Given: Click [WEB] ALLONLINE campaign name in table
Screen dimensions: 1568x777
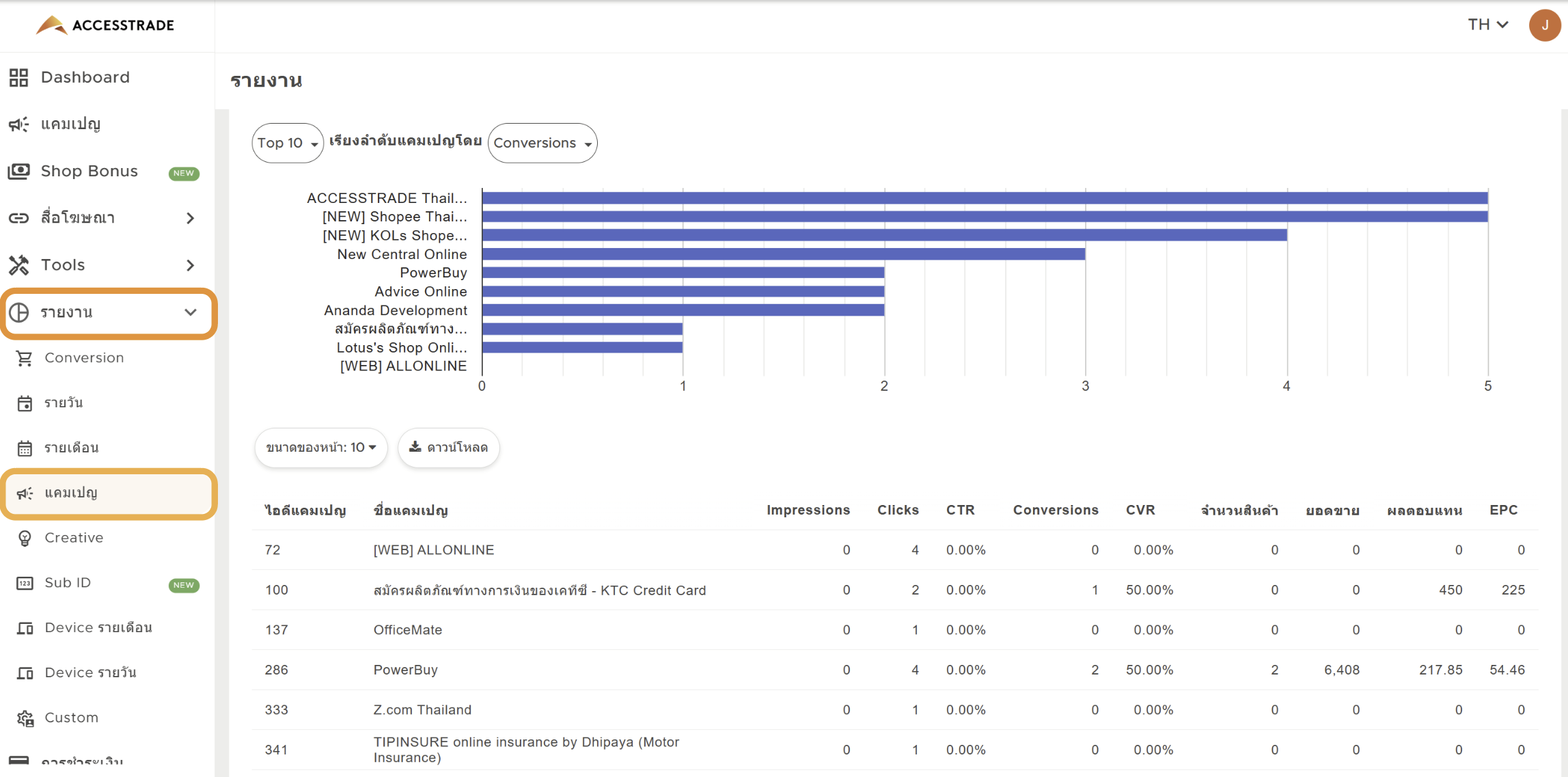Looking at the screenshot, I should (433, 550).
